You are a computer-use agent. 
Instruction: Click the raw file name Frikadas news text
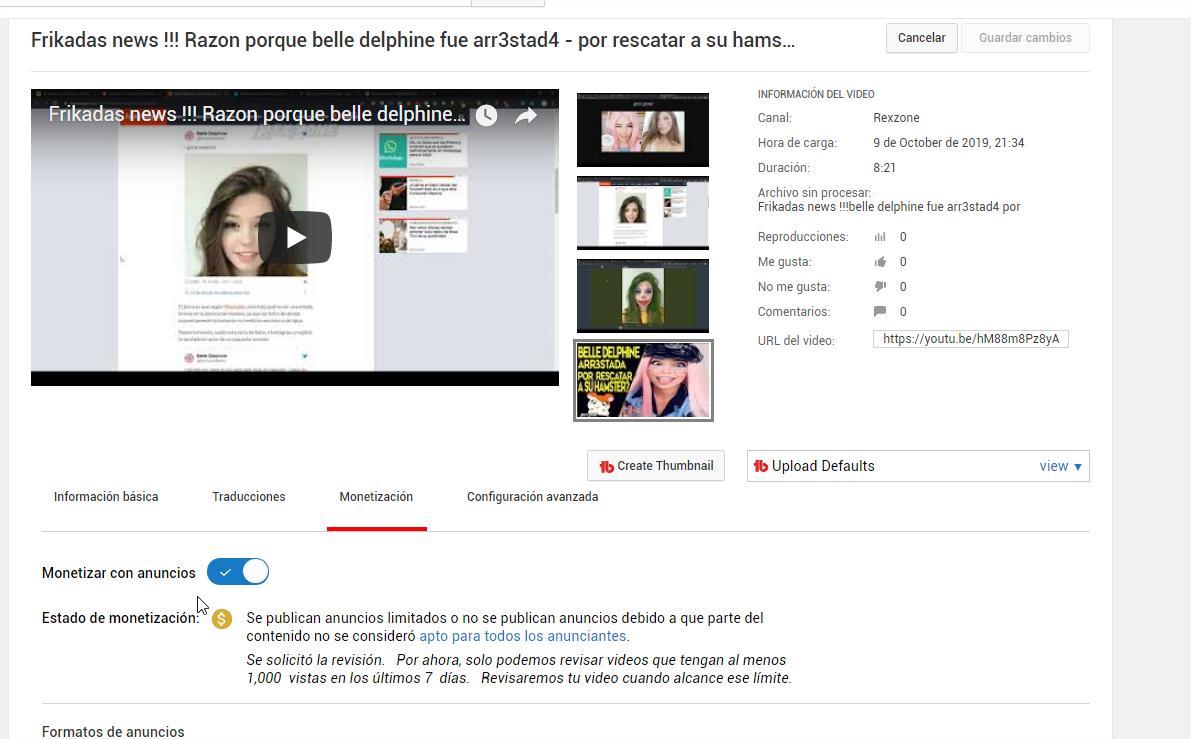889,207
